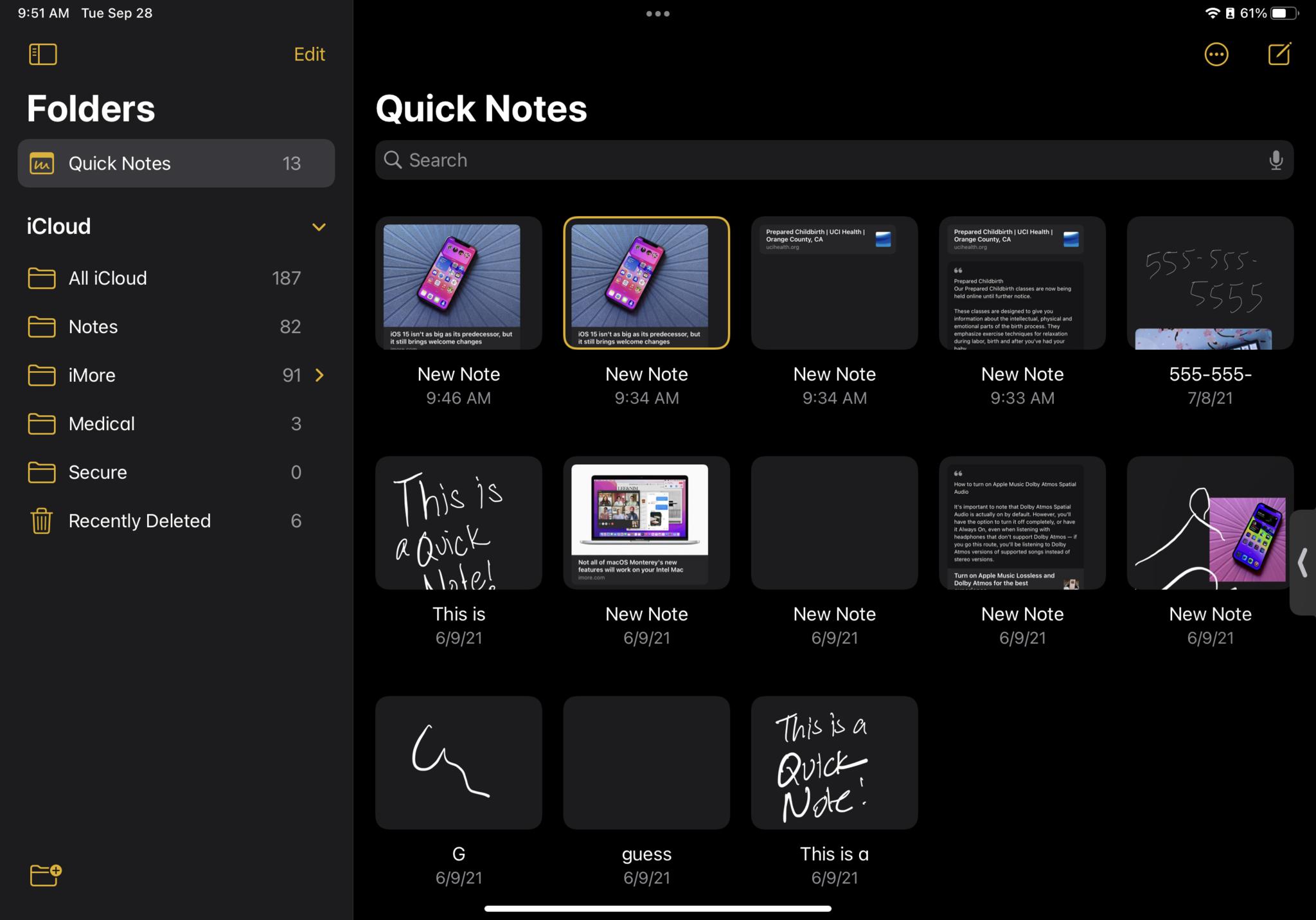Tap the Edit button in Folders
The height and width of the screenshot is (920, 1316).
click(309, 54)
